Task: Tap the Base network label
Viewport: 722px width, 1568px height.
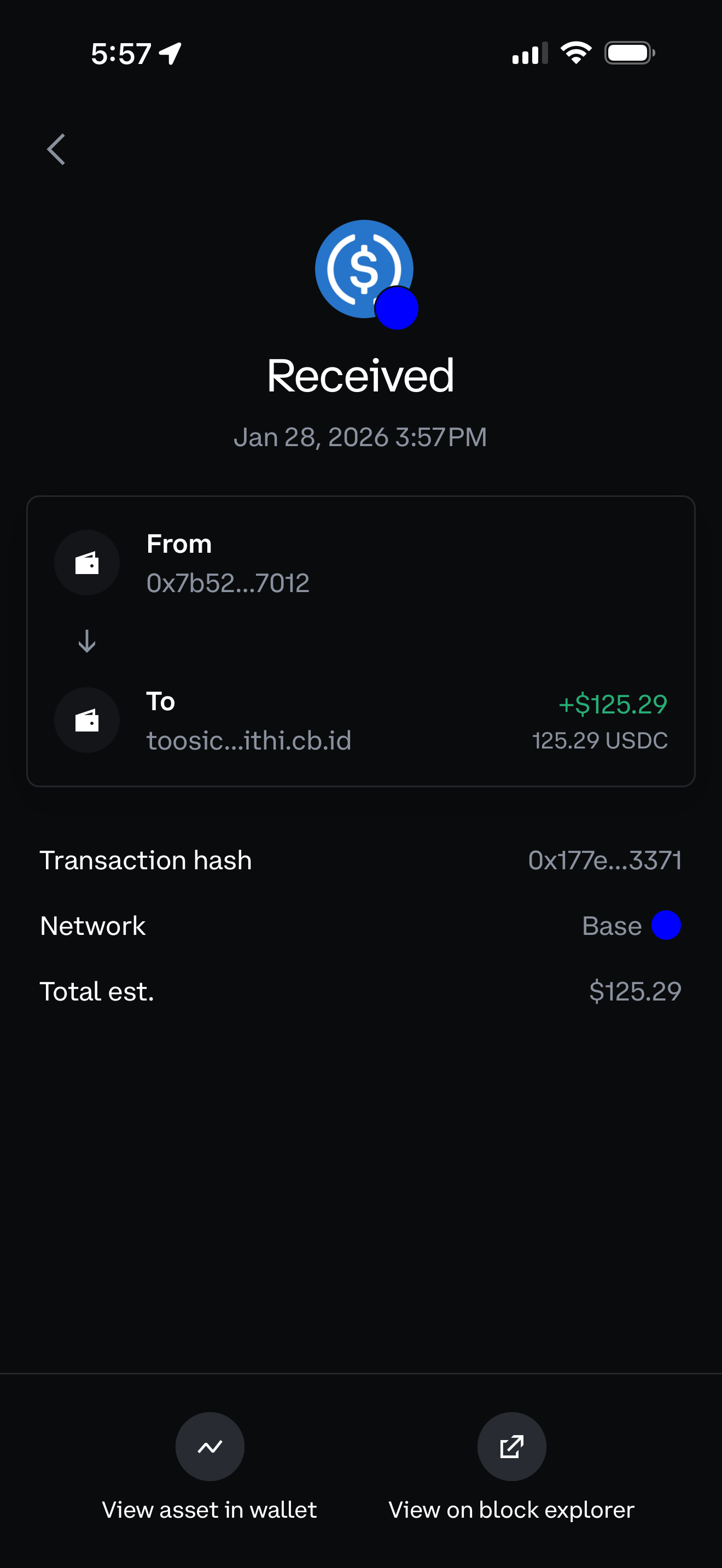Action: tap(612, 926)
